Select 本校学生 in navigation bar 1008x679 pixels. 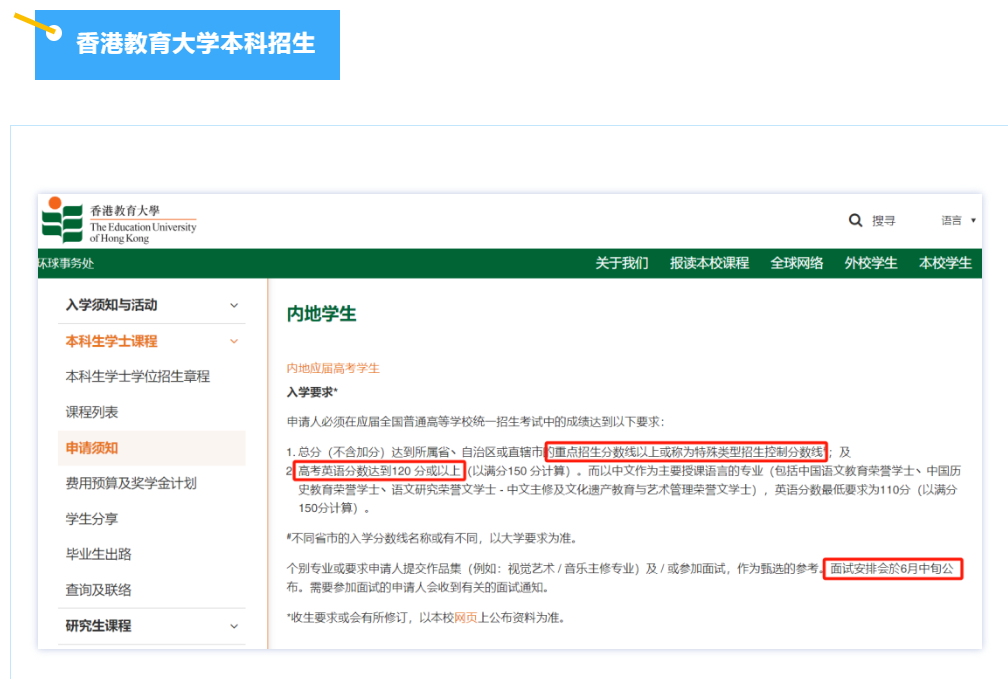[x=945, y=263]
